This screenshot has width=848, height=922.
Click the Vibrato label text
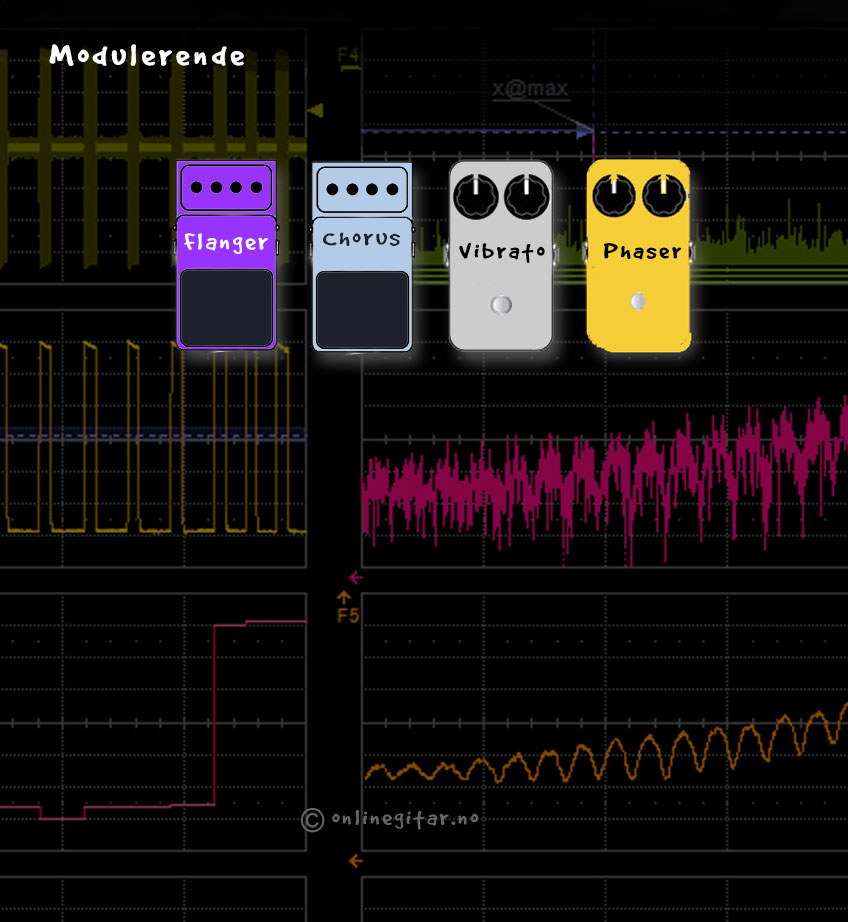point(502,252)
